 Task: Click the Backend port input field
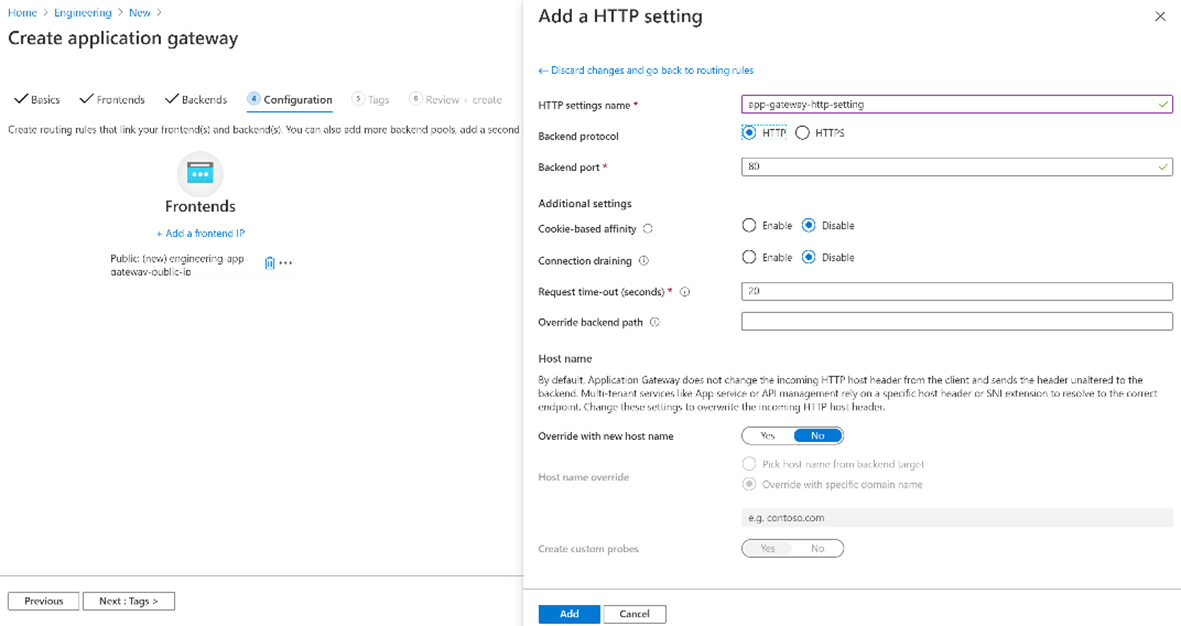point(950,167)
